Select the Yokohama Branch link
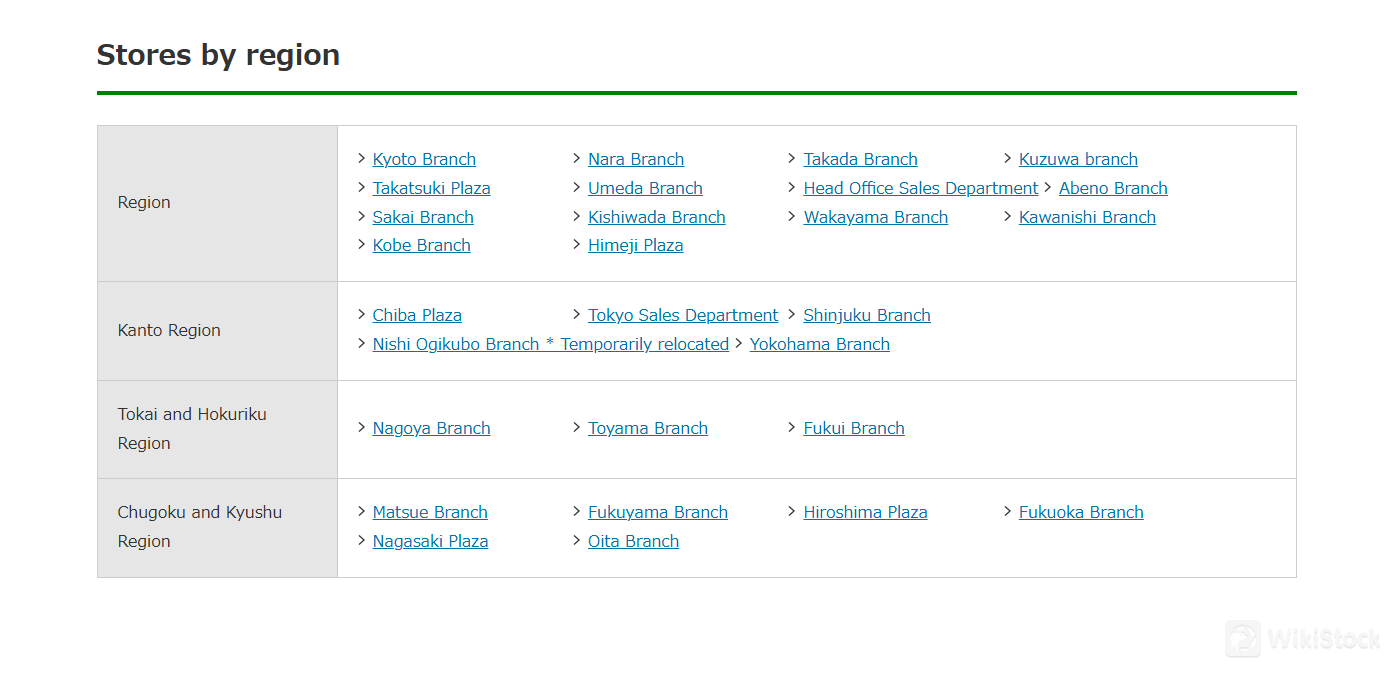Viewport: 1390px width, 674px height. coord(820,344)
